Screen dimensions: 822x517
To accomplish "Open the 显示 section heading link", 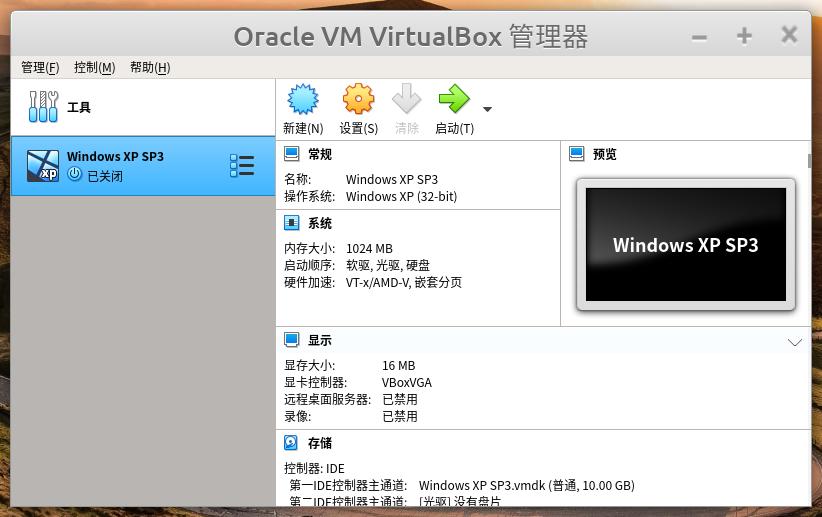I will point(320,340).
